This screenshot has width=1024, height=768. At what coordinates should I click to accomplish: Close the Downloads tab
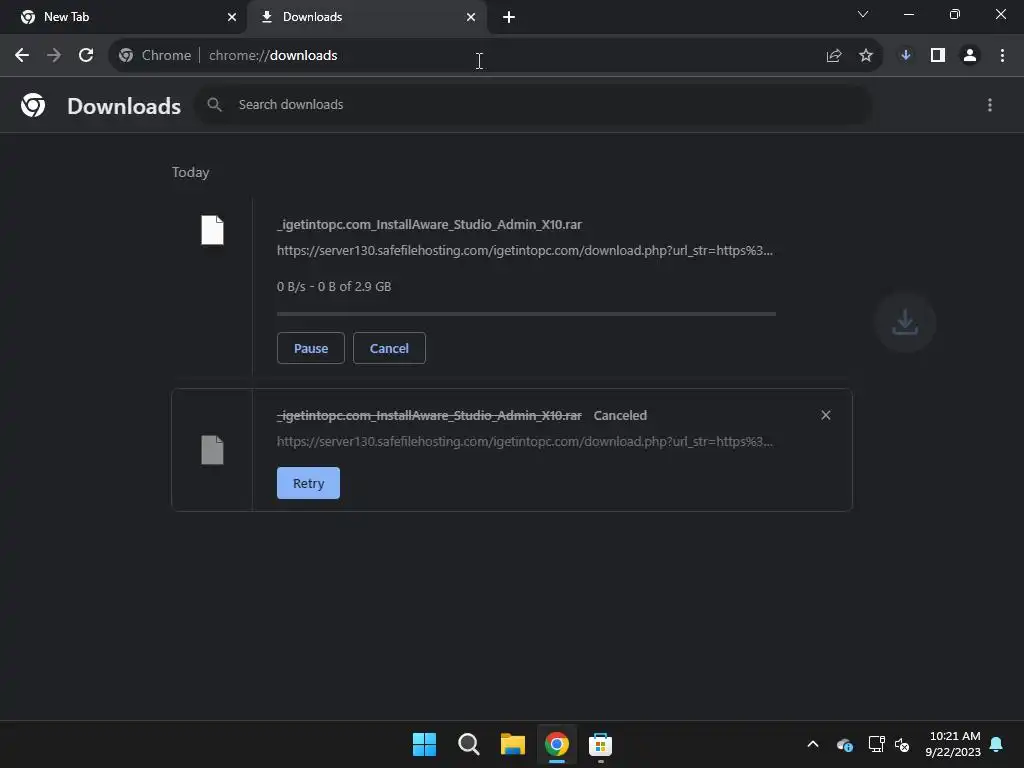(470, 17)
